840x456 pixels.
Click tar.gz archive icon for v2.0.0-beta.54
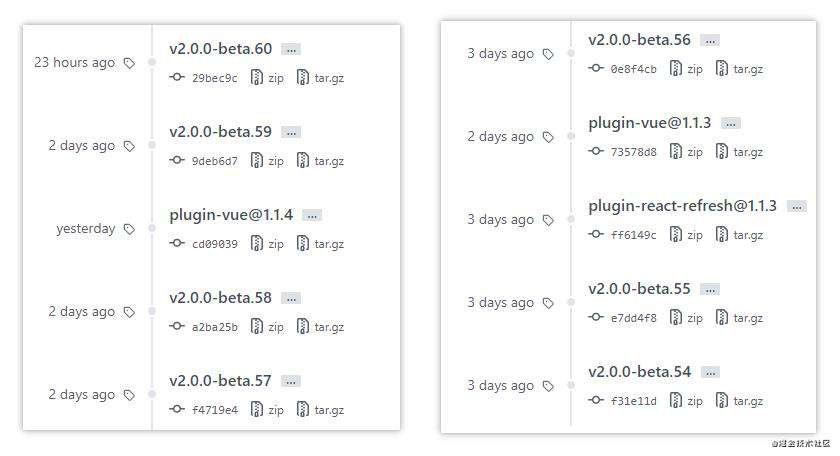(x=722, y=400)
